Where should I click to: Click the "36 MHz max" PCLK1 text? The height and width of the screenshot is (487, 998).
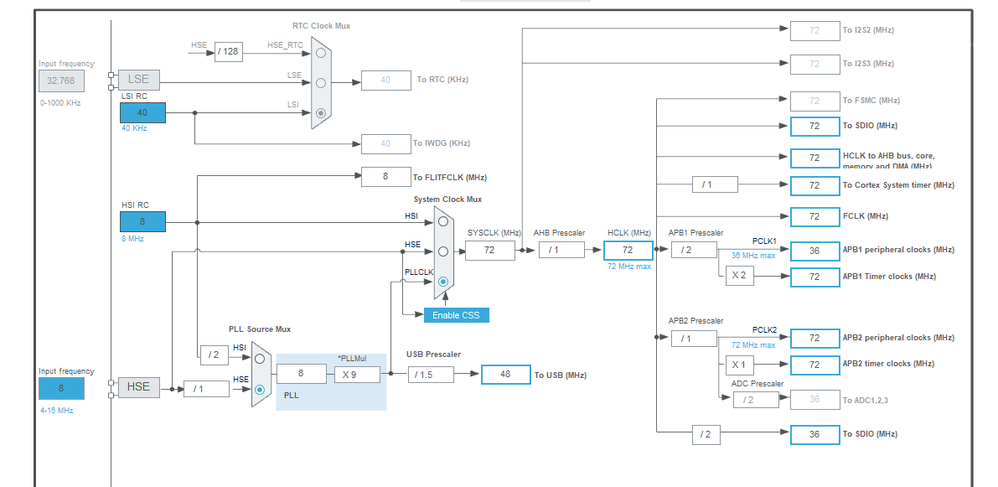pos(754,255)
